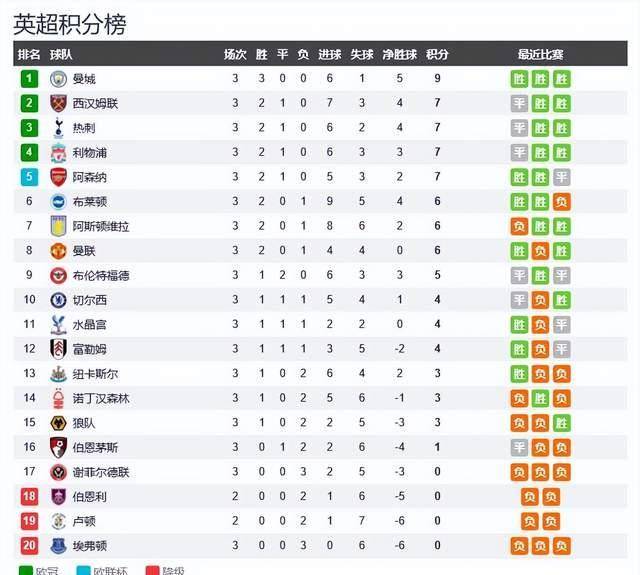Viewport: 640px width, 575px height.
Task: Click the Tottenham cockerel logo
Action: (58, 128)
